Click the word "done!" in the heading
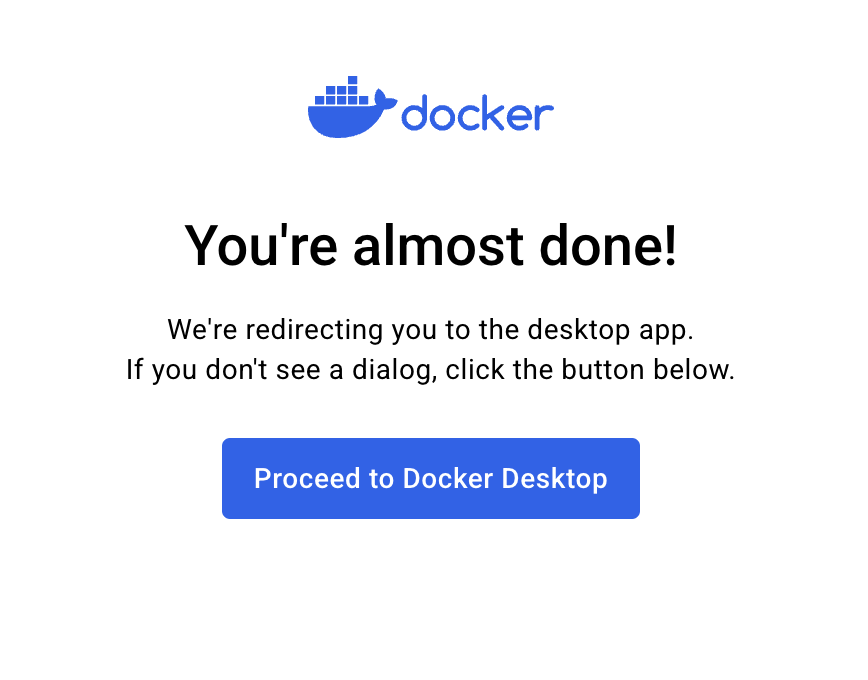The height and width of the screenshot is (680, 868). pyautogui.click(x=608, y=245)
